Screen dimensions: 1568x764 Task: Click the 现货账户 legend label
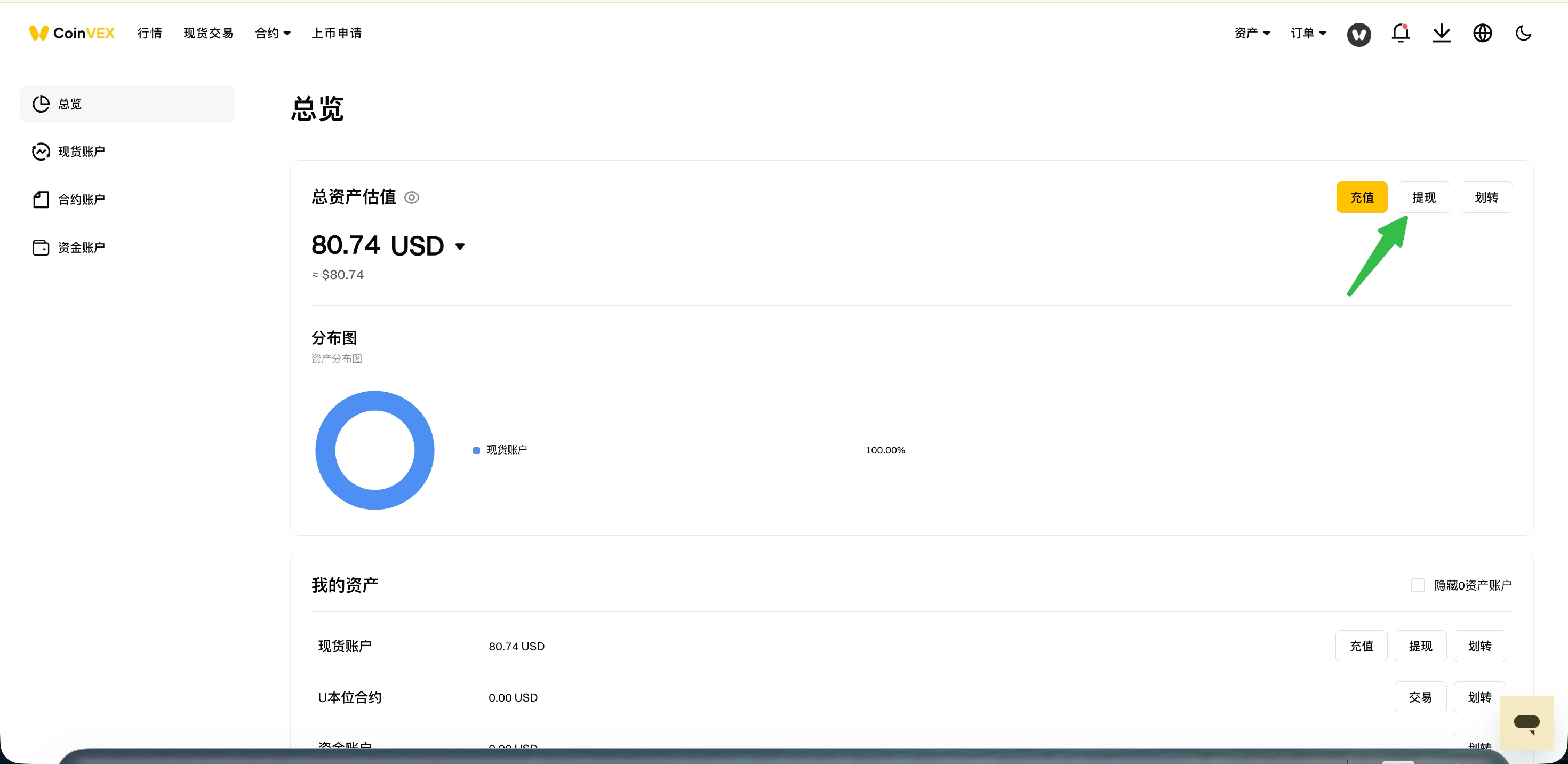[507, 450]
